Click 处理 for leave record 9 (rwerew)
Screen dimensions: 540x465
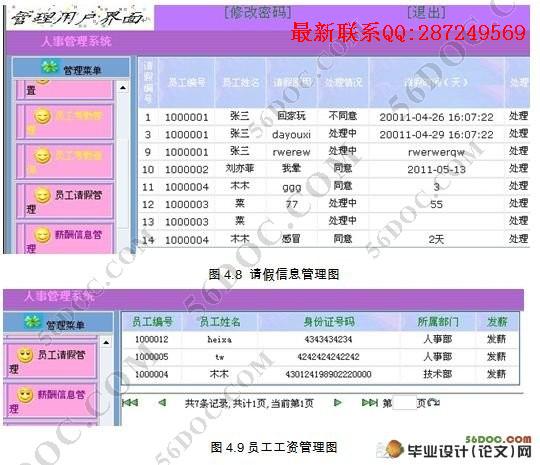click(x=518, y=151)
